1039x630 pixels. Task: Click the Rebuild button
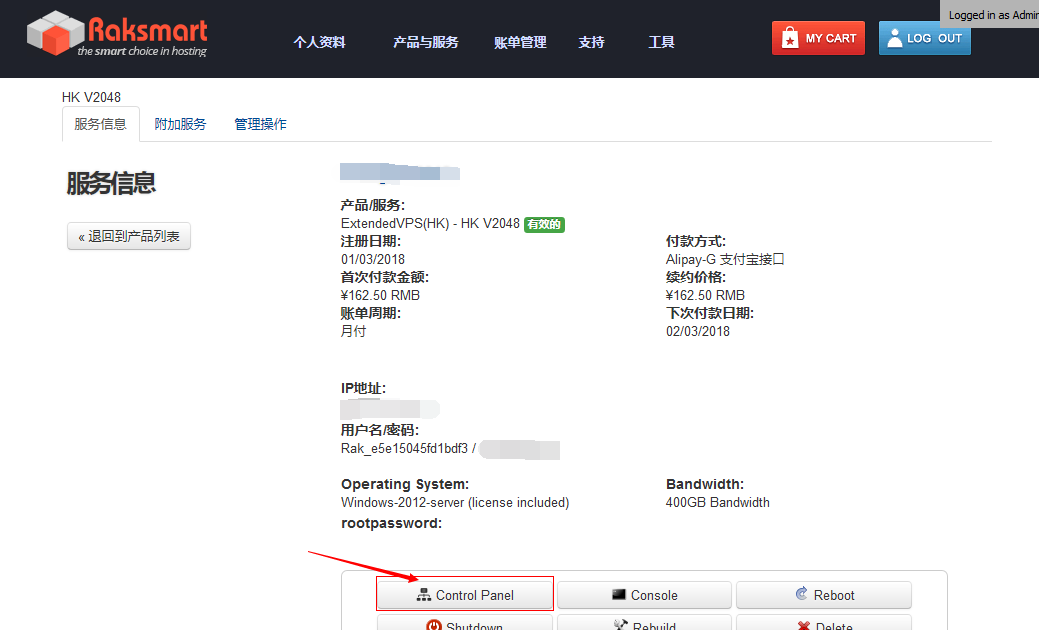click(x=644, y=623)
